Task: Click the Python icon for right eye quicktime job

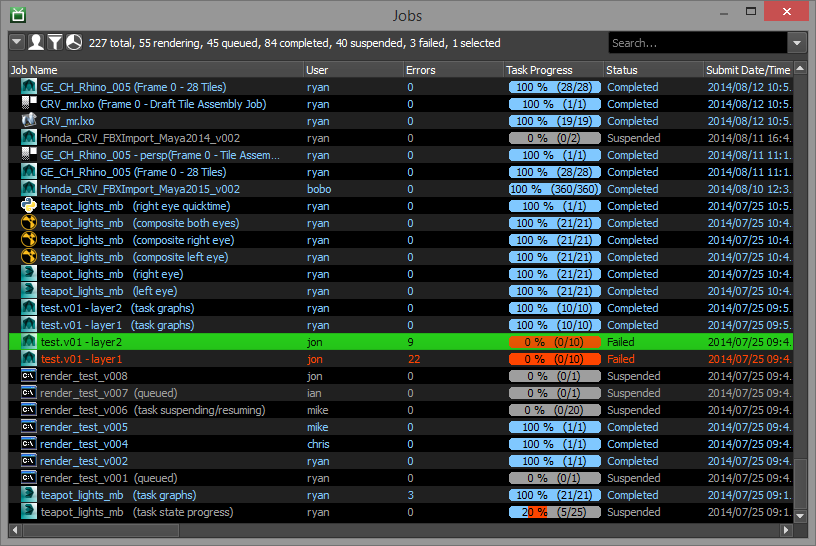Action: [x=29, y=206]
